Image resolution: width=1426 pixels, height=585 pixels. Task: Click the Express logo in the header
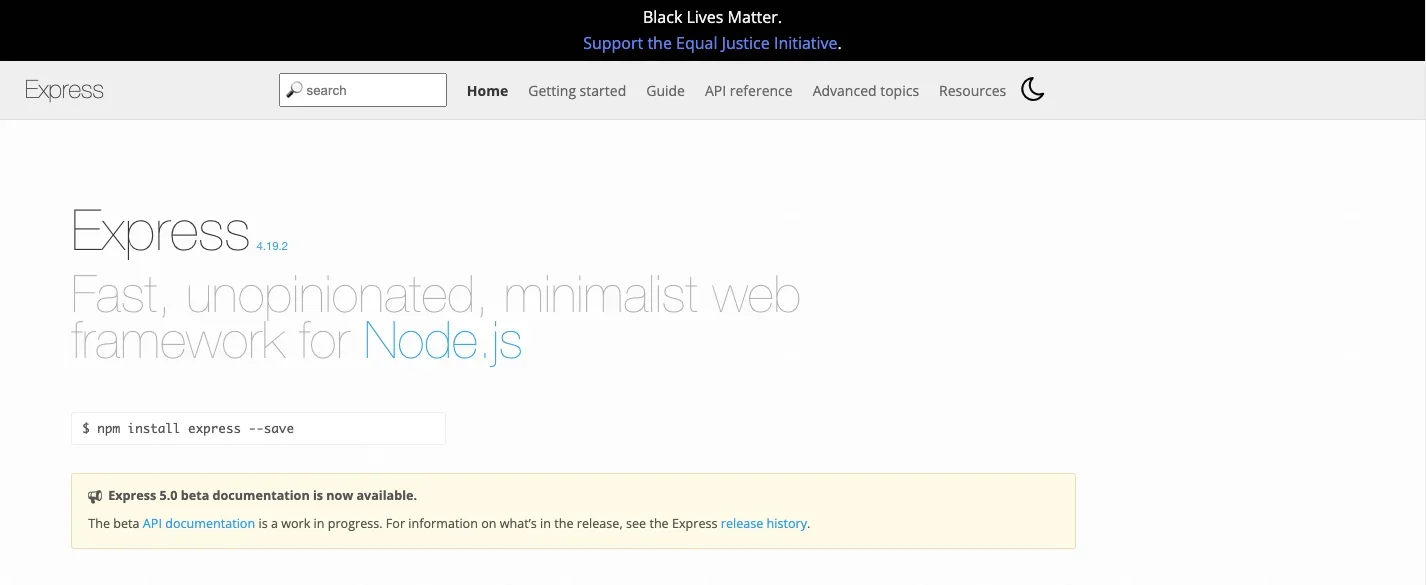coord(64,90)
